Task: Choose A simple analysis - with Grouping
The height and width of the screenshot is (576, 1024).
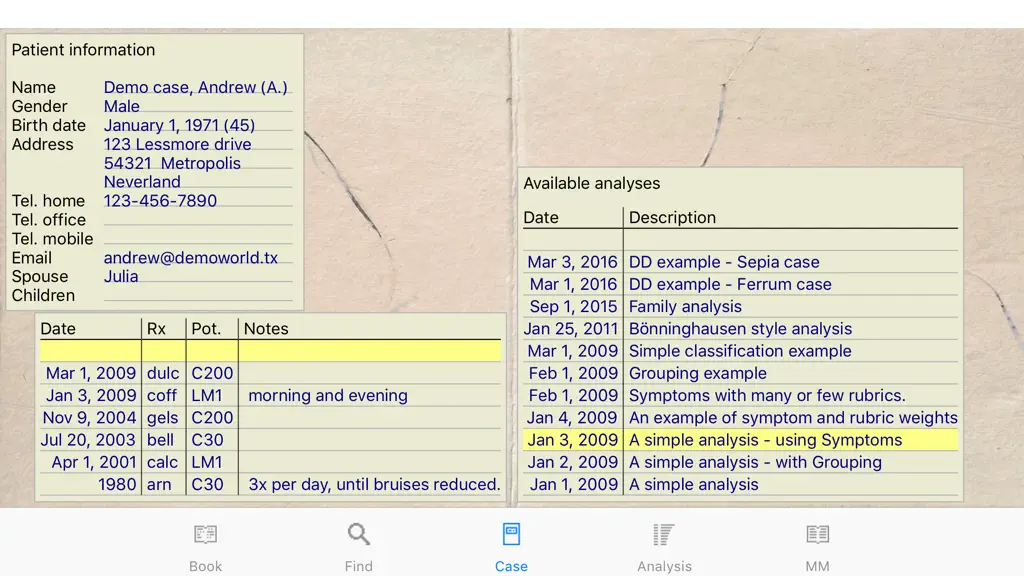Action: click(x=741, y=462)
